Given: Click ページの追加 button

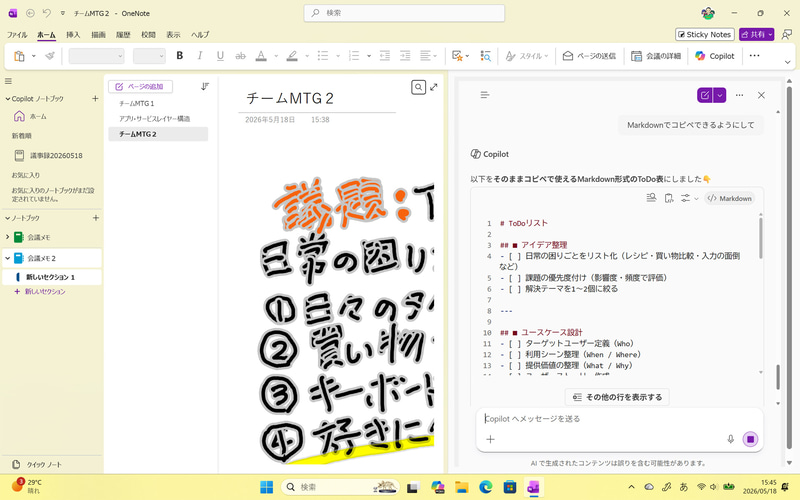Looking at the screenshot, I should pyautogui.click(x=140, y=87).
